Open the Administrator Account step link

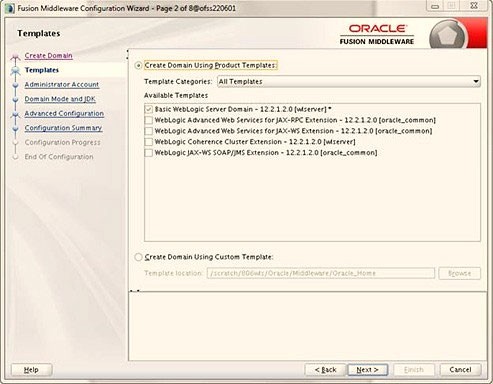pyautogui.click(x=62, y=85)
